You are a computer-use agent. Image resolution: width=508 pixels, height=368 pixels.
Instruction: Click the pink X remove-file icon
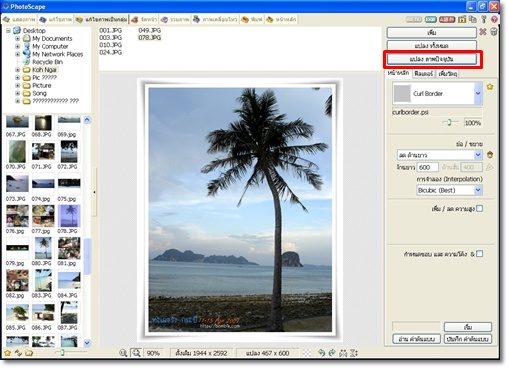pyautogui.click(x=483, y=32)
